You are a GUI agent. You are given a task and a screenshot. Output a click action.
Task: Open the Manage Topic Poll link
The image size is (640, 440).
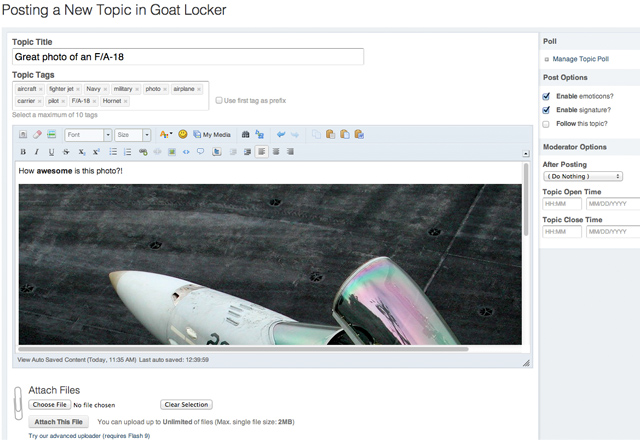pos(584,60)
